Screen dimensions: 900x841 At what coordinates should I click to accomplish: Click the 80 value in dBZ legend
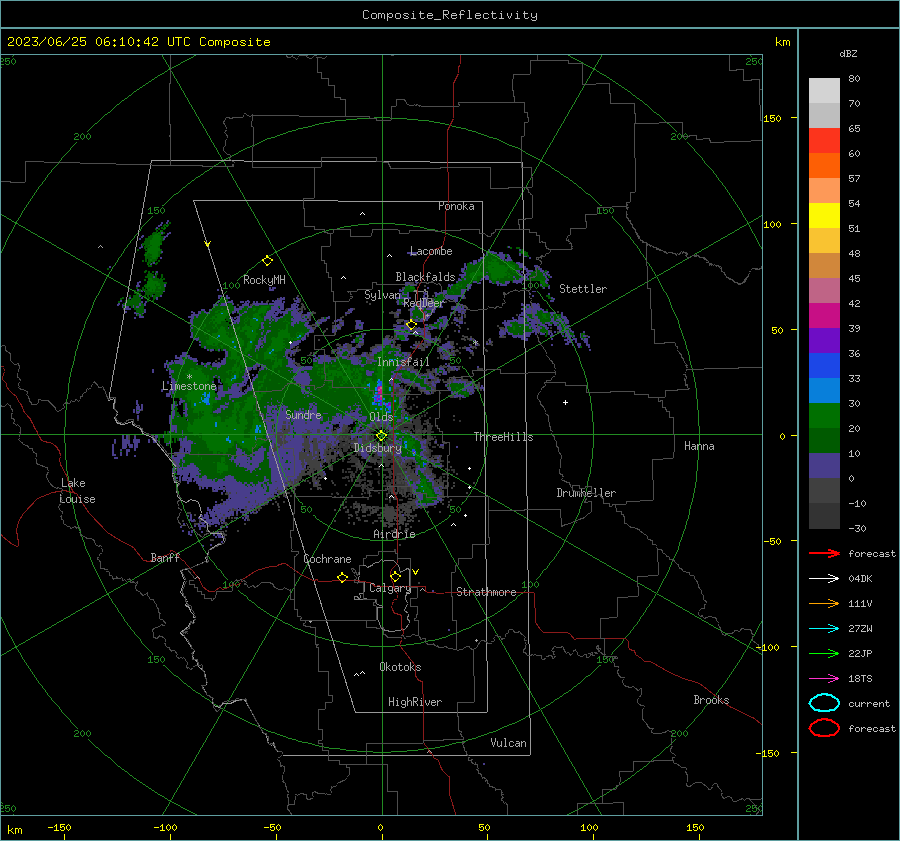click(854, 79)
